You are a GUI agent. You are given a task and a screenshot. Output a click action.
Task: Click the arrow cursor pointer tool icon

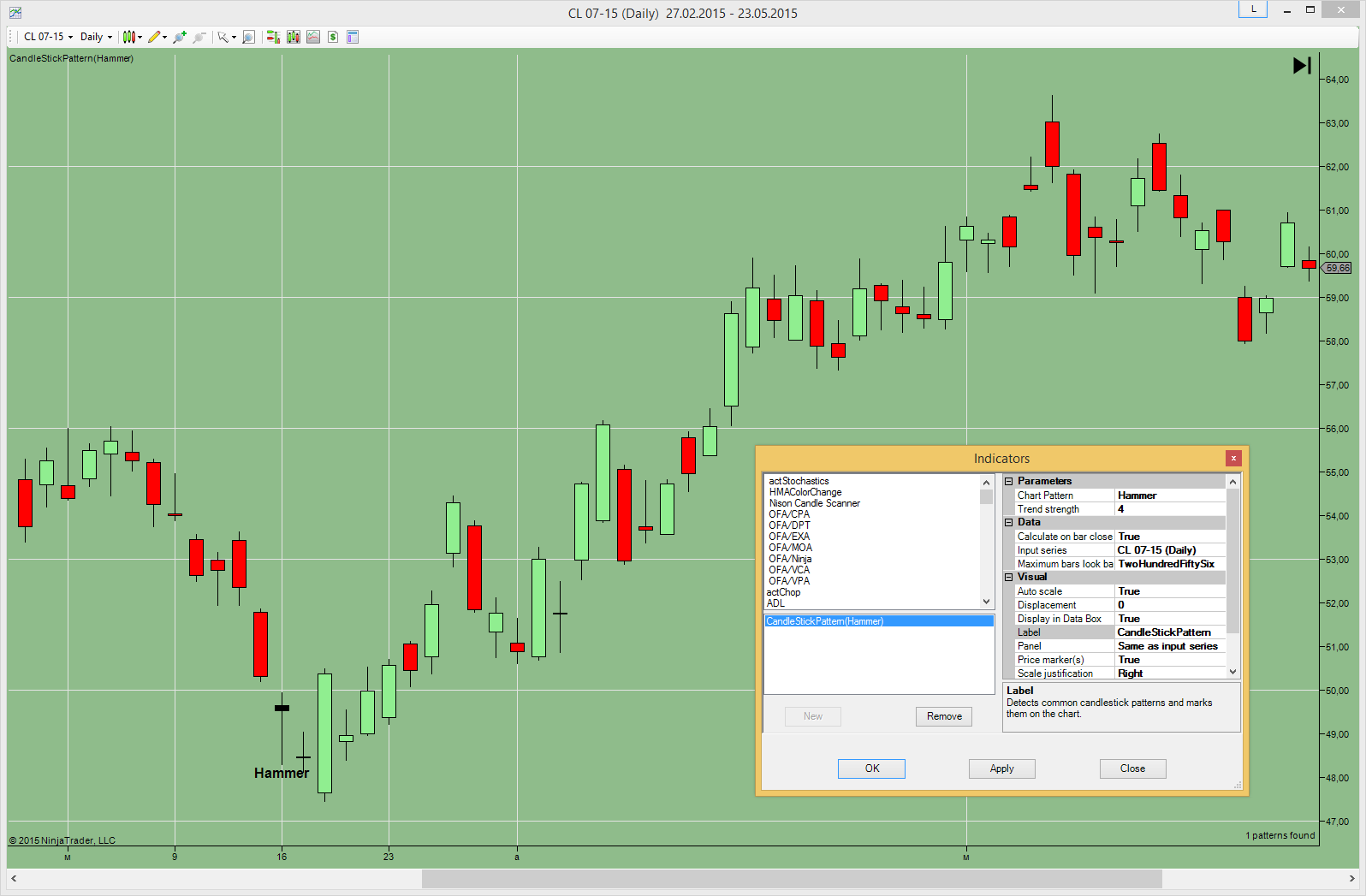(223, 37)
